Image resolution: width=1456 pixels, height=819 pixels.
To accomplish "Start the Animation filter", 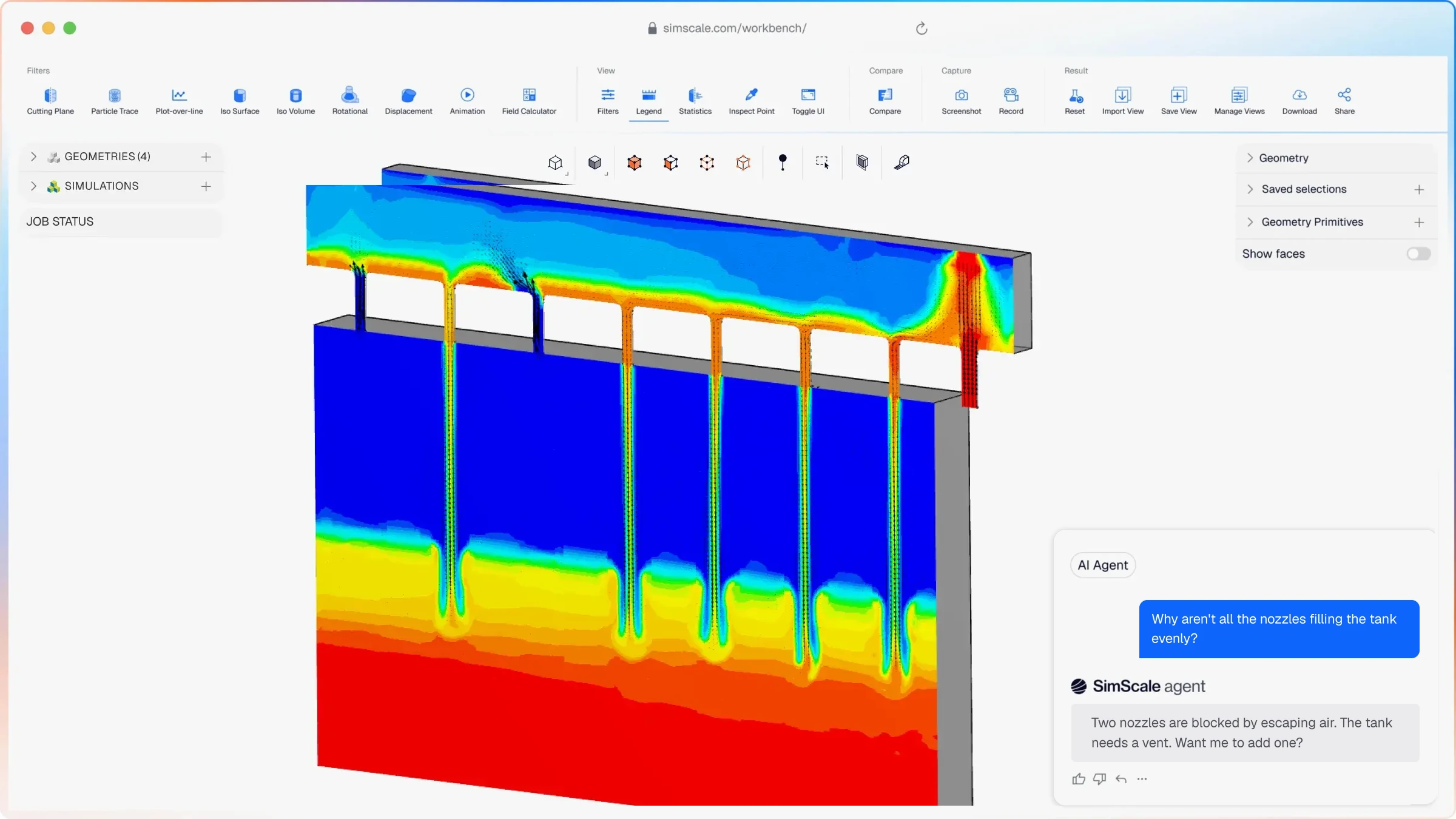I will (467, 101).
